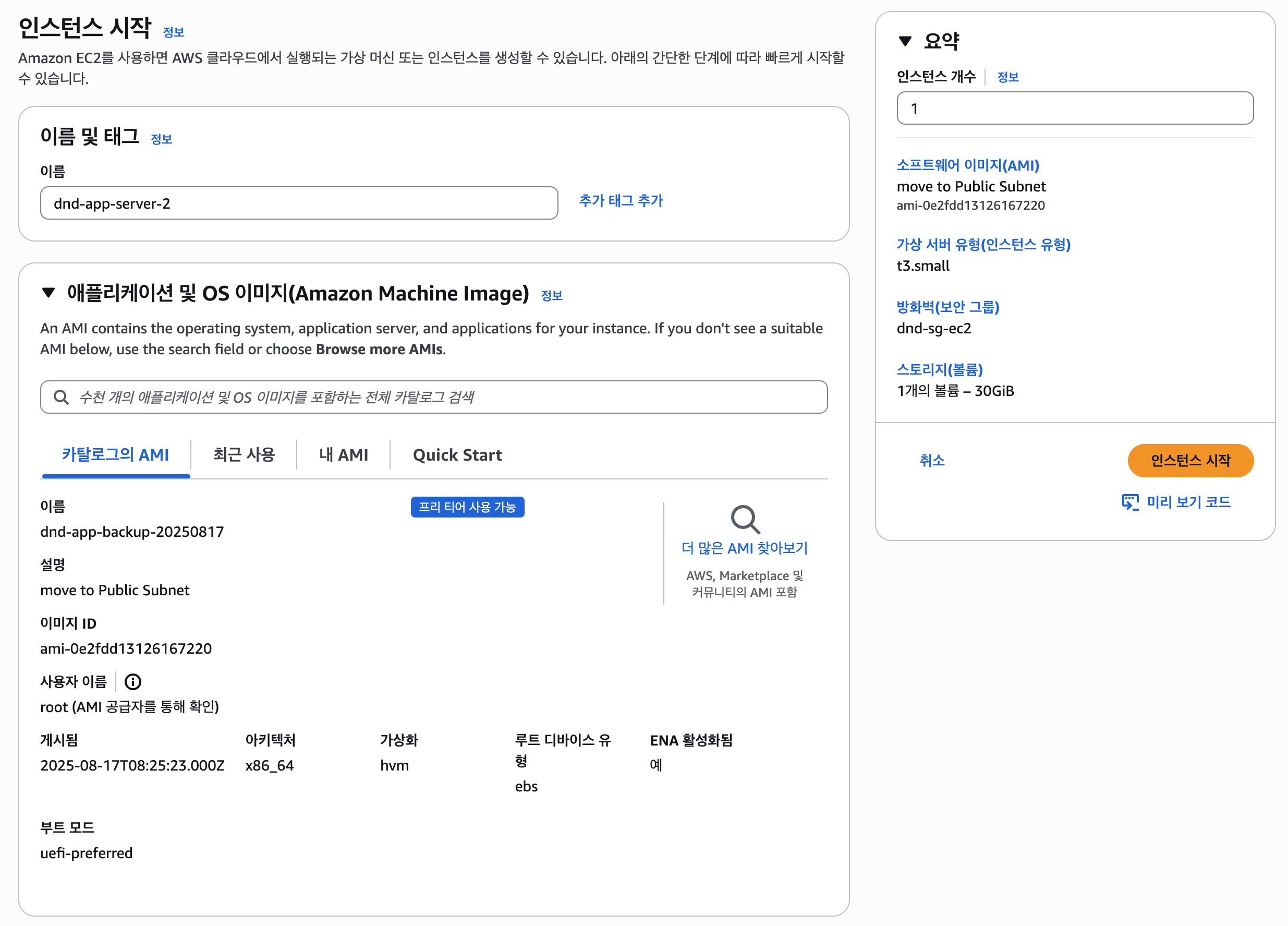This screenshot has width=1288, height=926.
Task: Open the 내 AMI tab
Action: (344, 454)
